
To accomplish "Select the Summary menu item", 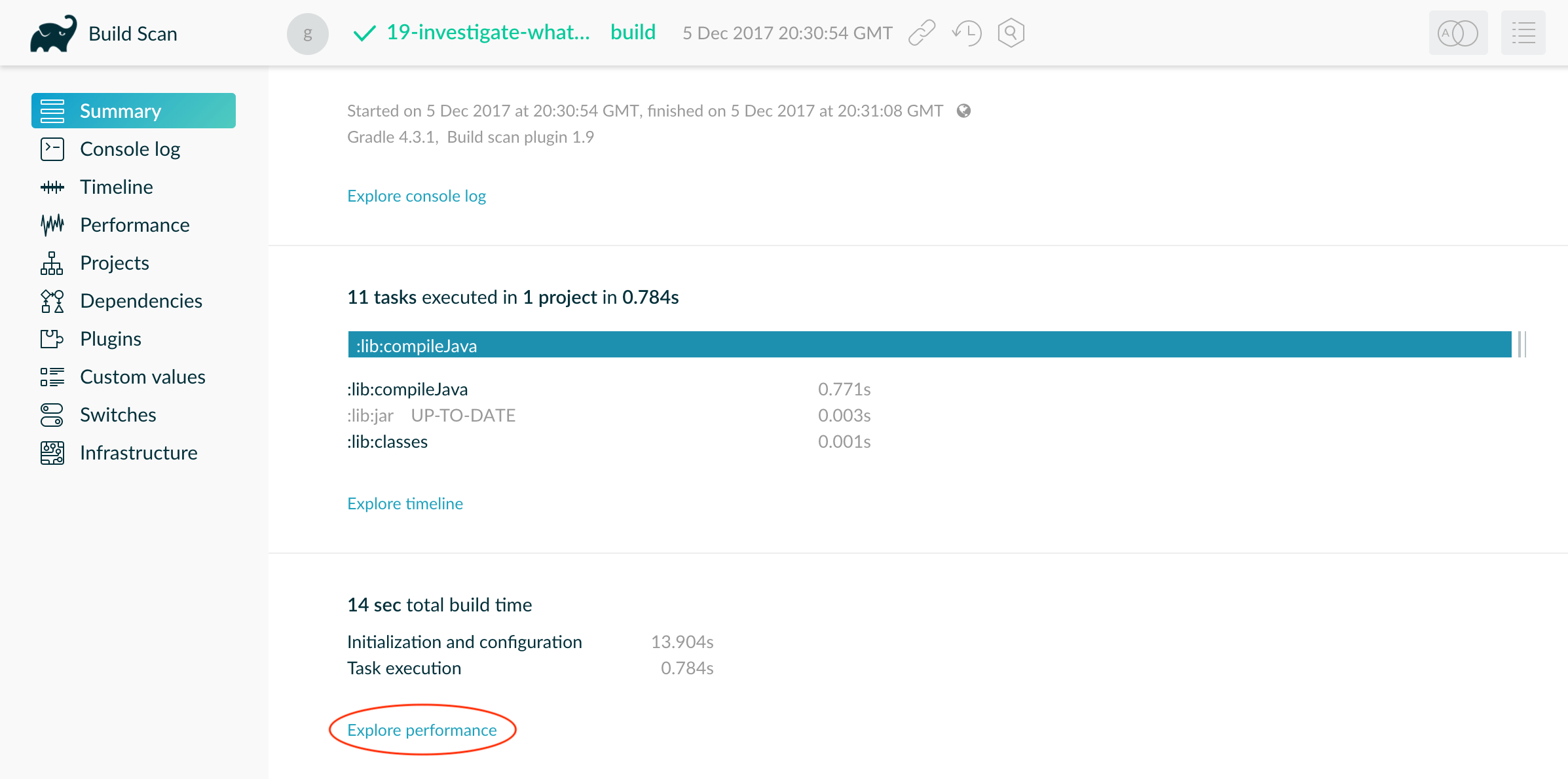I will pyautogui.click(x=134, y=110).
